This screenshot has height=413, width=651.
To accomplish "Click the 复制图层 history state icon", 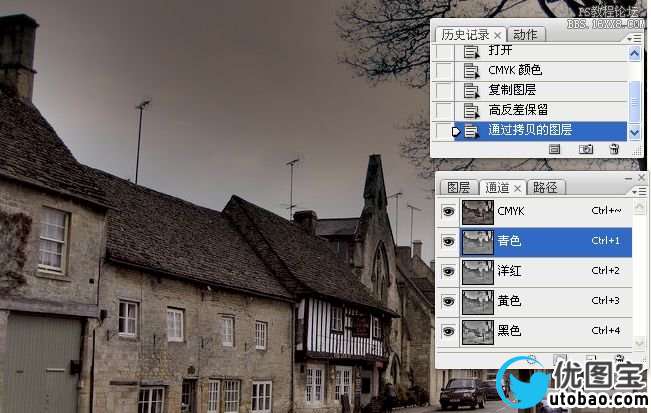I will tap(471, 90).
